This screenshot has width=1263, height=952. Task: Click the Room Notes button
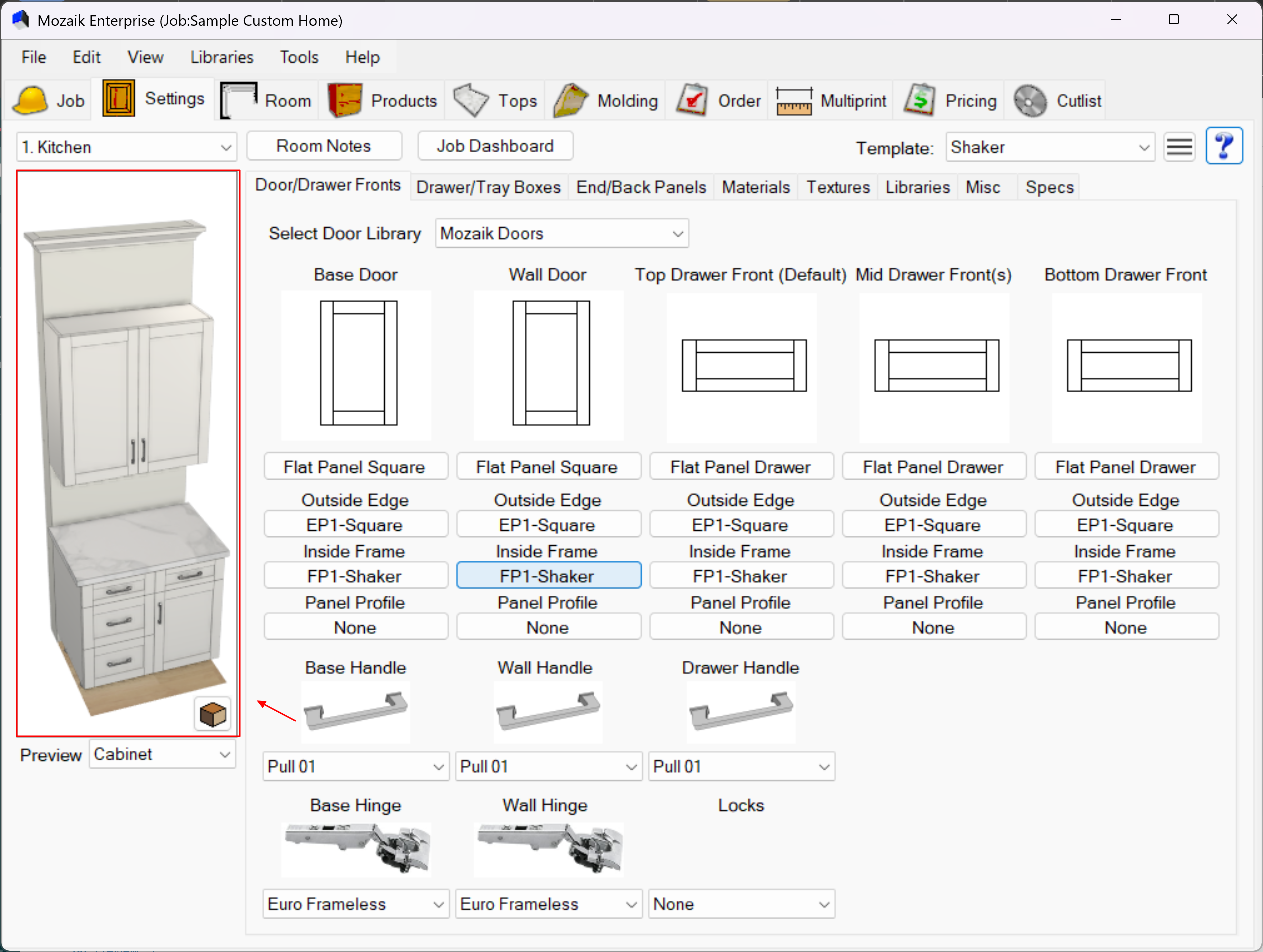(x=324, y=146)
